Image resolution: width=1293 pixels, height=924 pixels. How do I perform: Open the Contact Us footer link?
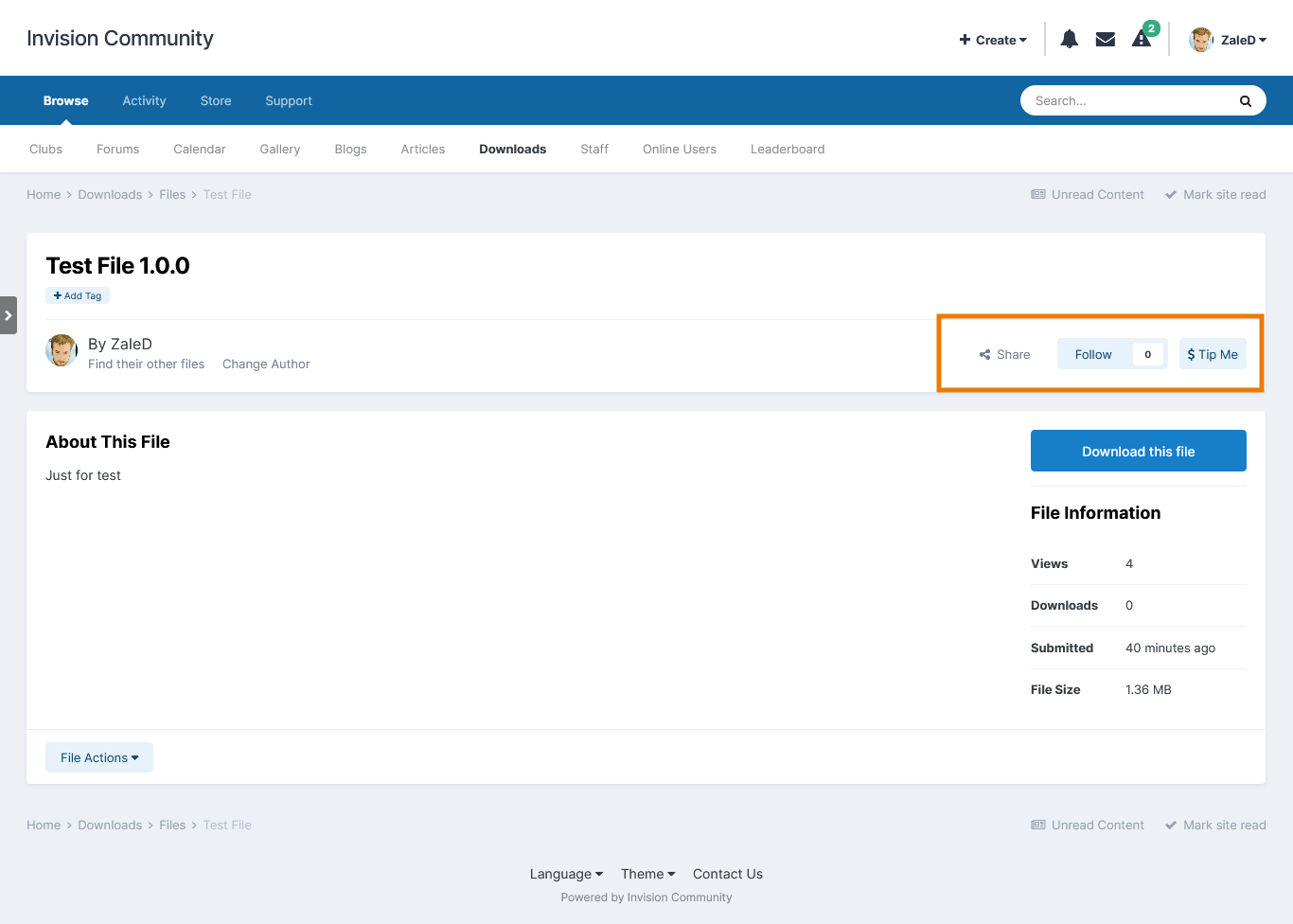[x=728, y=874]
